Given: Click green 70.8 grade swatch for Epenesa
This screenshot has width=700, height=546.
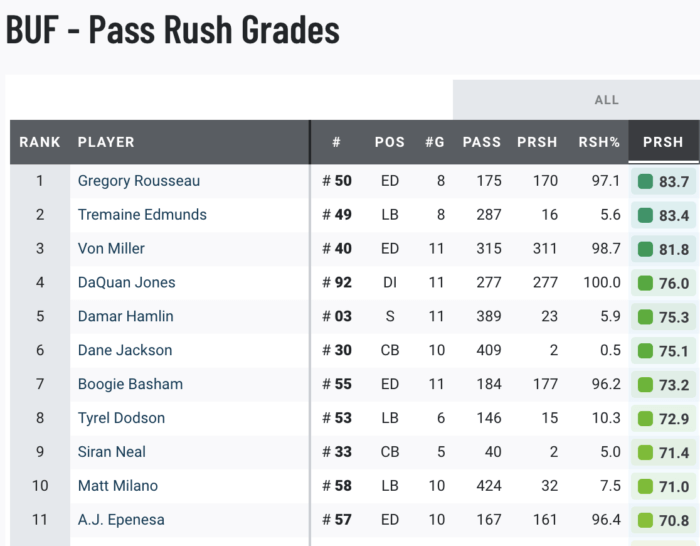Looking at the screenshot, I should (x=646, y=521).
